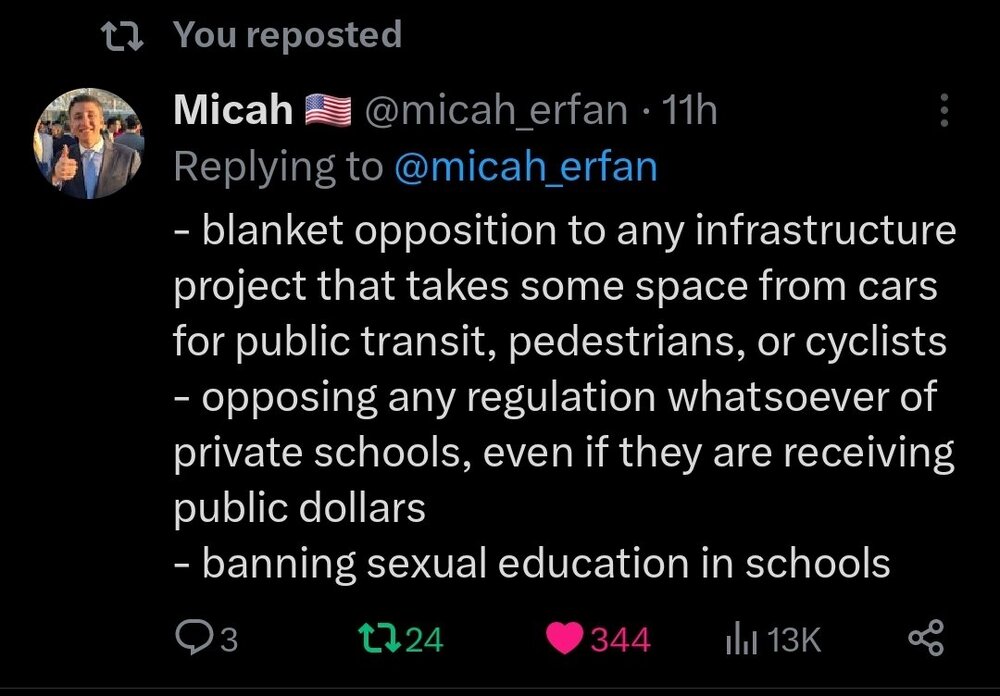Open the gray @micah_erfan handle beside name
Viewport: 1000px width, 696px height.
[x=496, y=110]
